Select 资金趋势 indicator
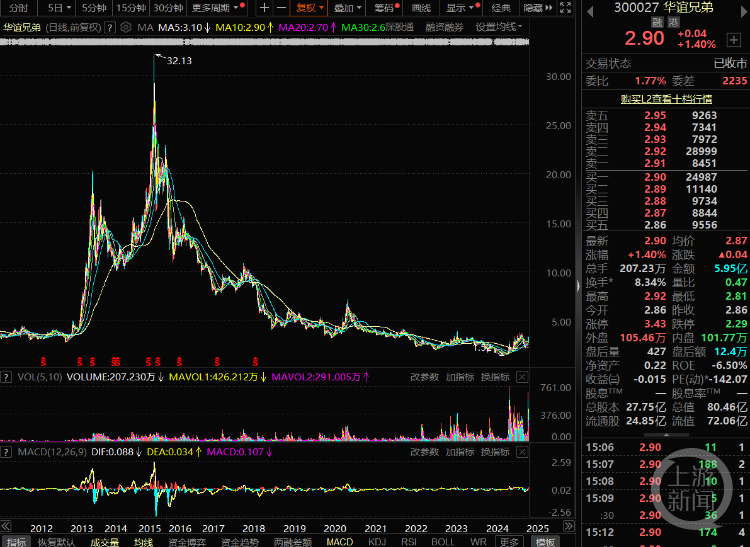Viewport: 750px width, 547px height. tap(239, 542)
